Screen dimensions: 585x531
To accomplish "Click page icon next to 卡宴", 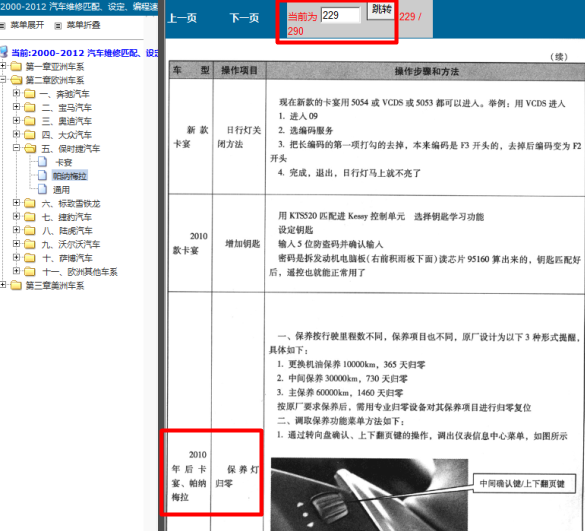I will click(43, 162).
